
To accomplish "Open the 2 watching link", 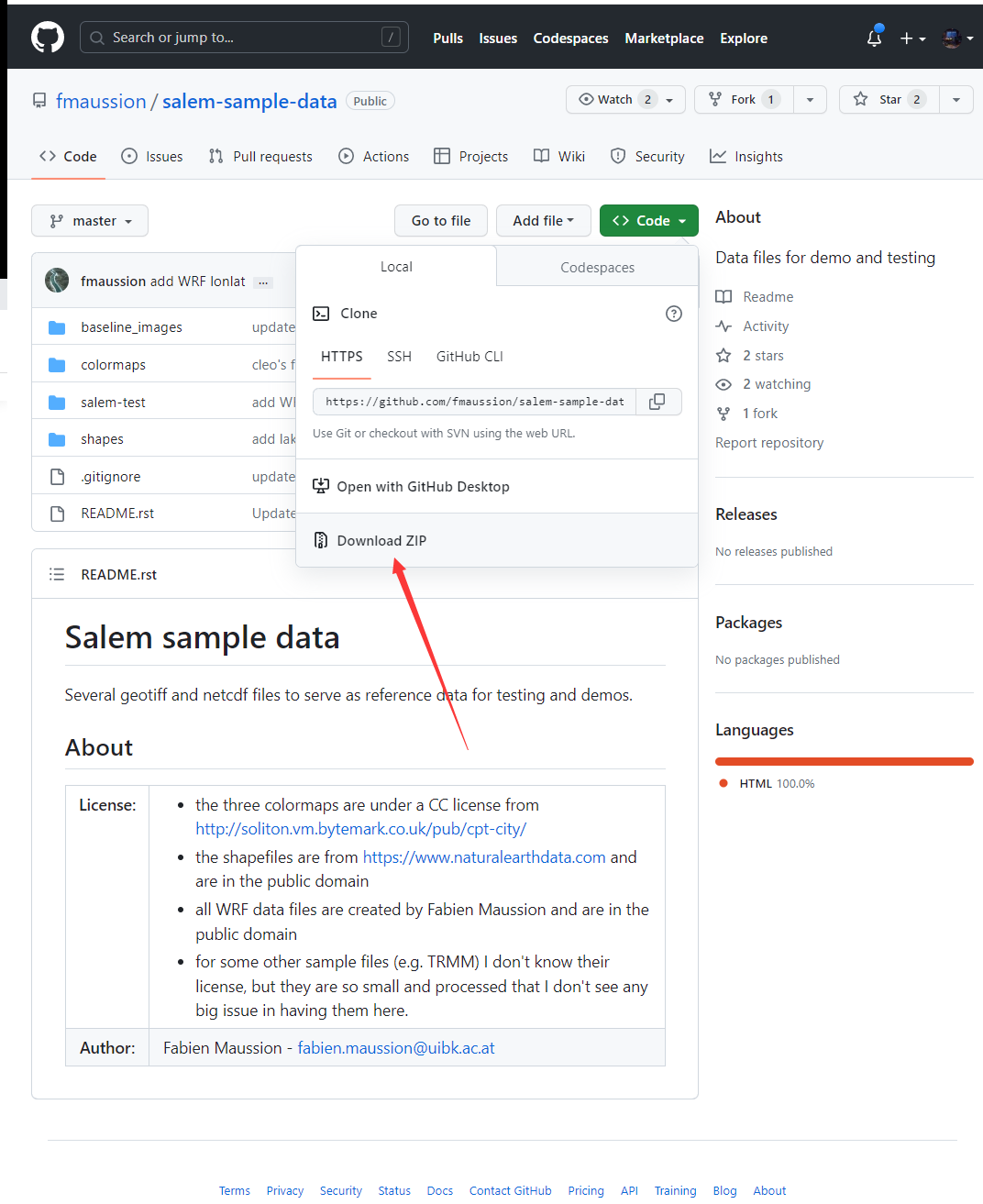I will pos(764,384).
